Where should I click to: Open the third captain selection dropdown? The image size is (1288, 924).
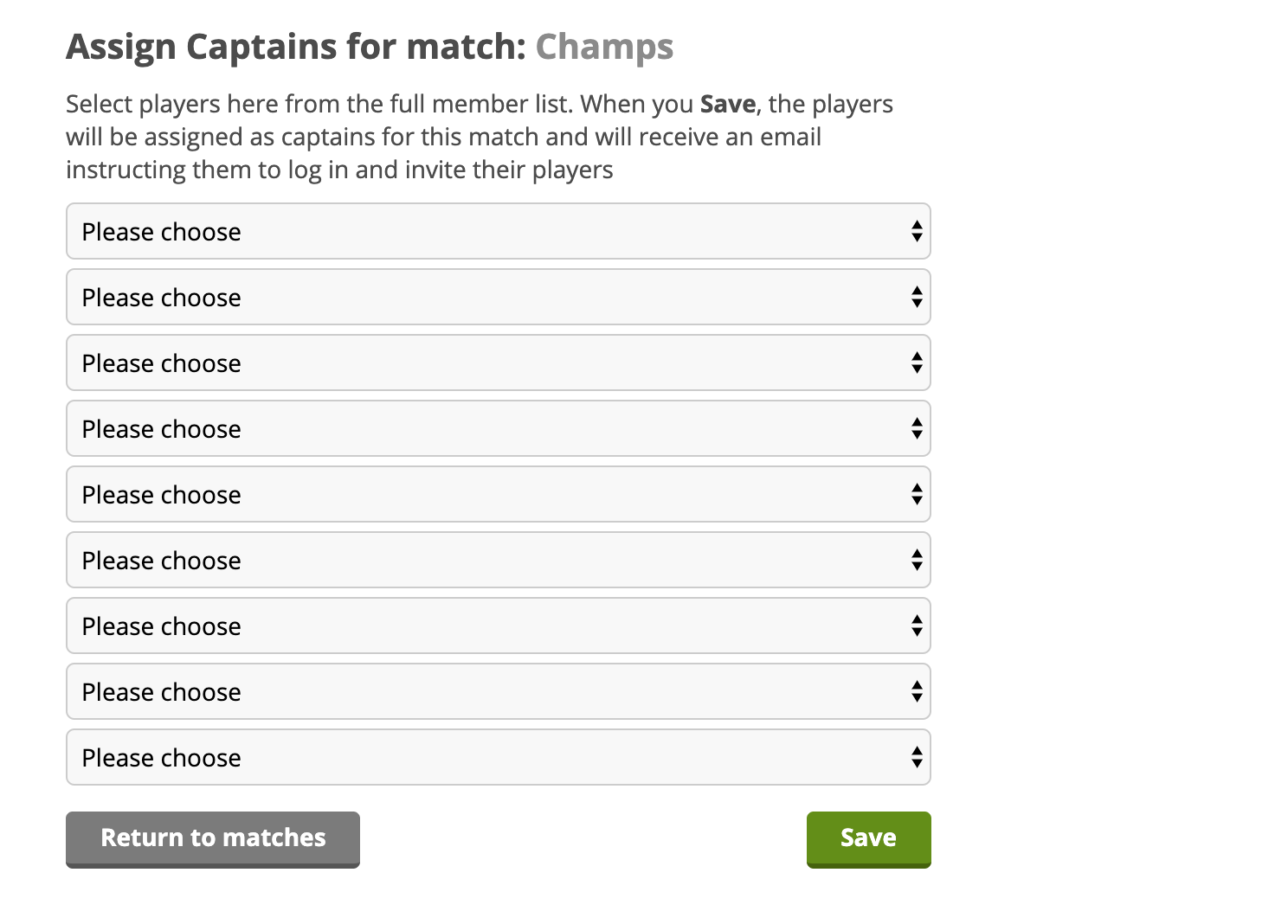click(498, 363)
